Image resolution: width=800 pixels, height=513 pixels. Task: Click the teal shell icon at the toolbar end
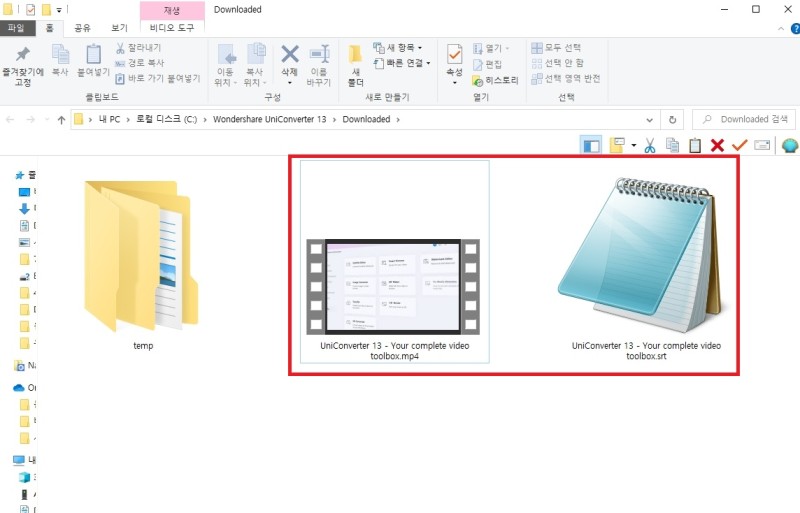[789, 146]
